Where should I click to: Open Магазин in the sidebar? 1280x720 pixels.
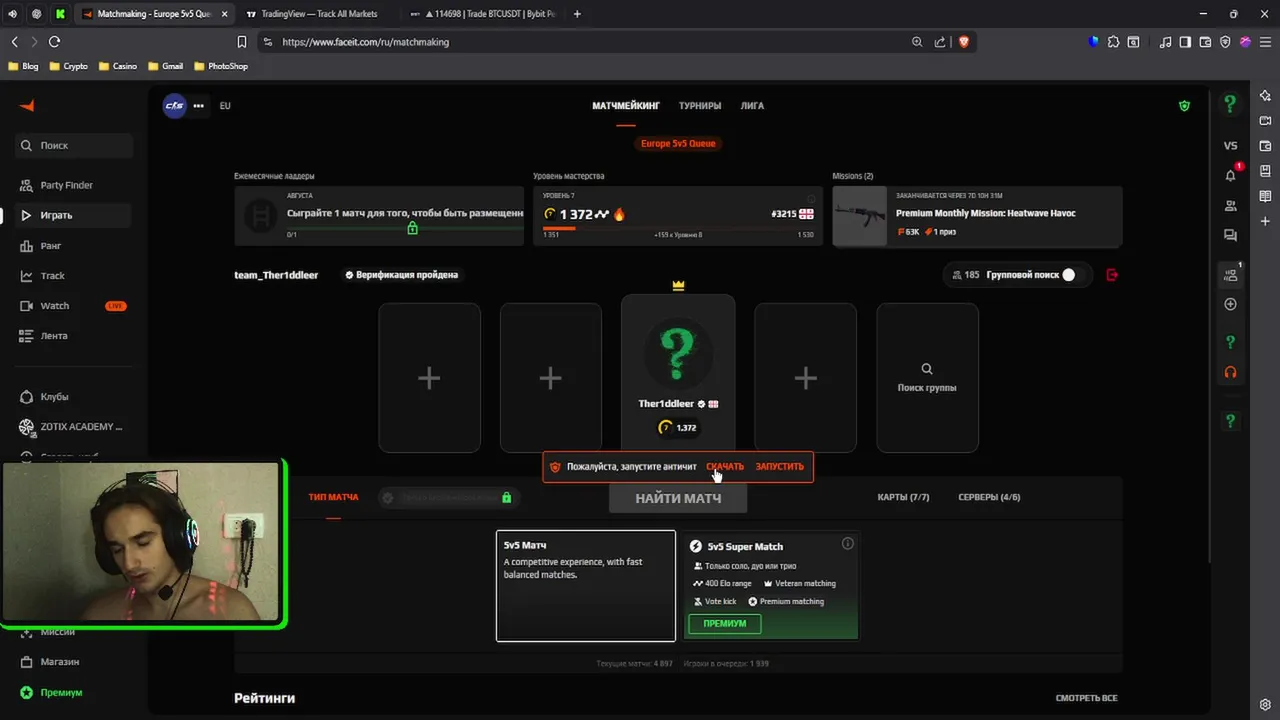74,662
